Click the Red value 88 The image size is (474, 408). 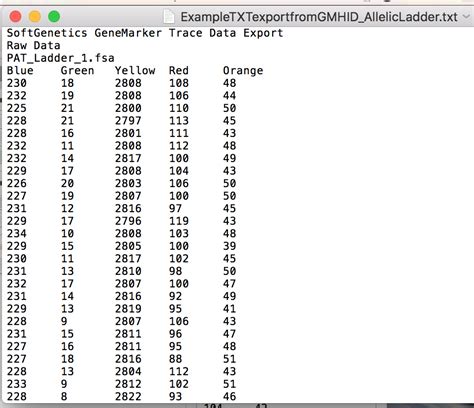click(x=175, y=359)
